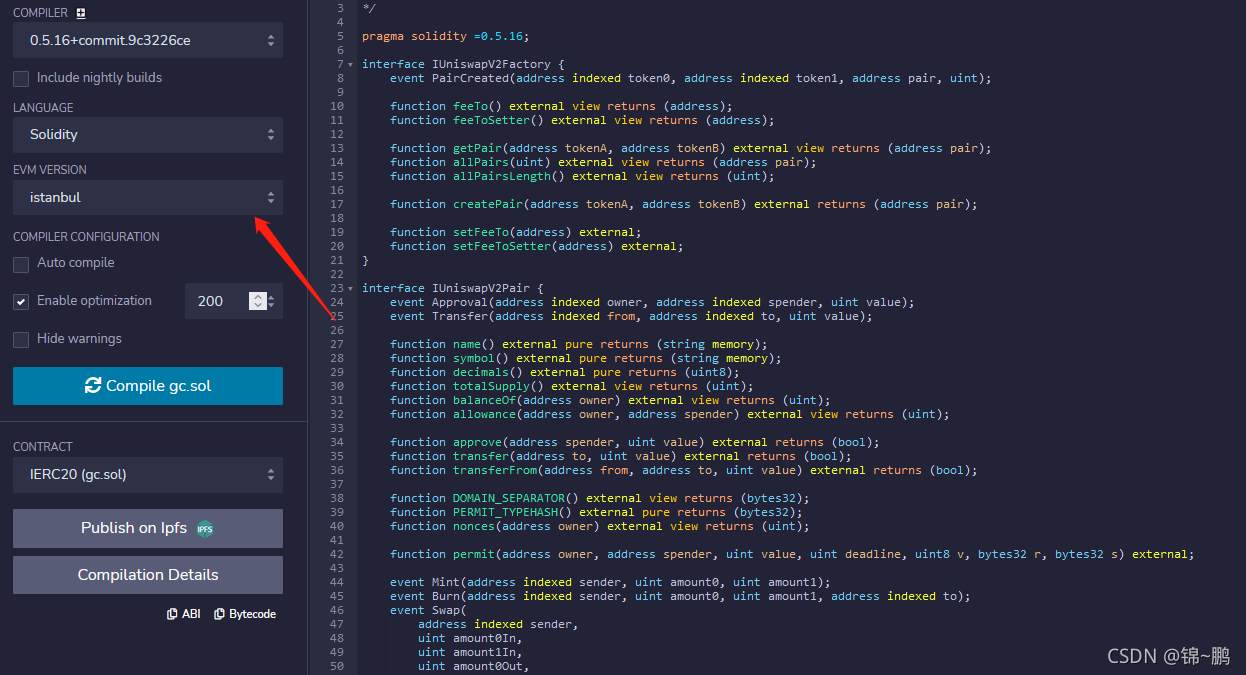This screenshot has height=675, width=1246.
Task: Click the 'event Burn' code line
Action: point(680,596)
